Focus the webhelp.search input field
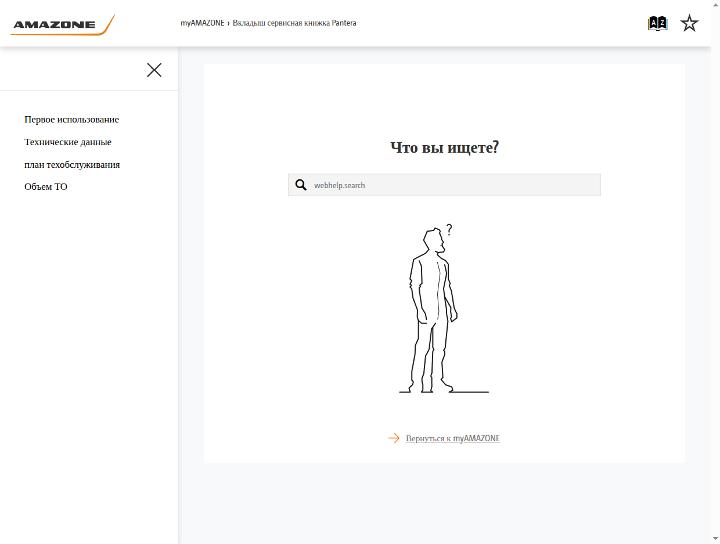 (x=444, y=185)
